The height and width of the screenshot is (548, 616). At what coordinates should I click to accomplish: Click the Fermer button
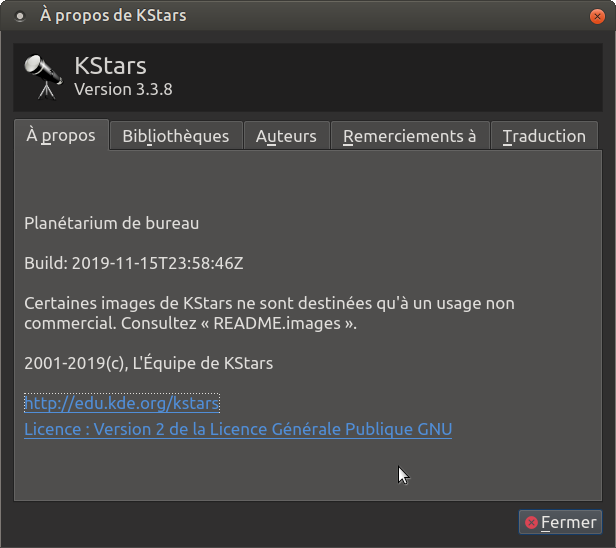[x=560, y=522]
